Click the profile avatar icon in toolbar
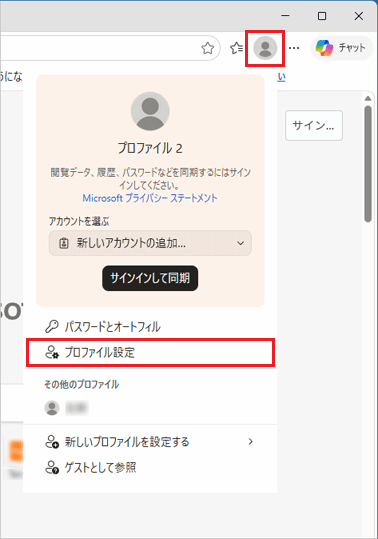 pos(265,48)
